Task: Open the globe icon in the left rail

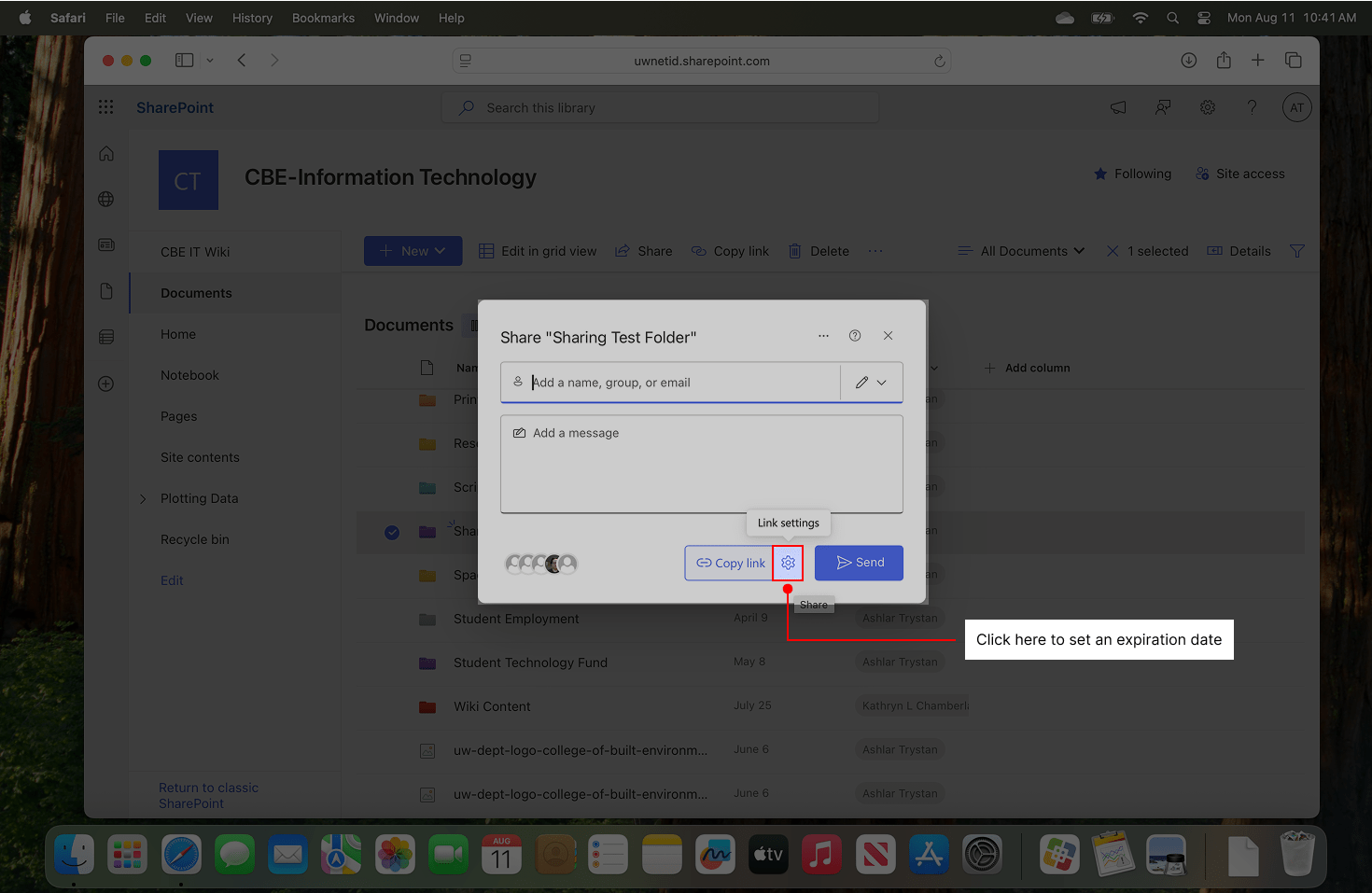Action: pos(105,199)
